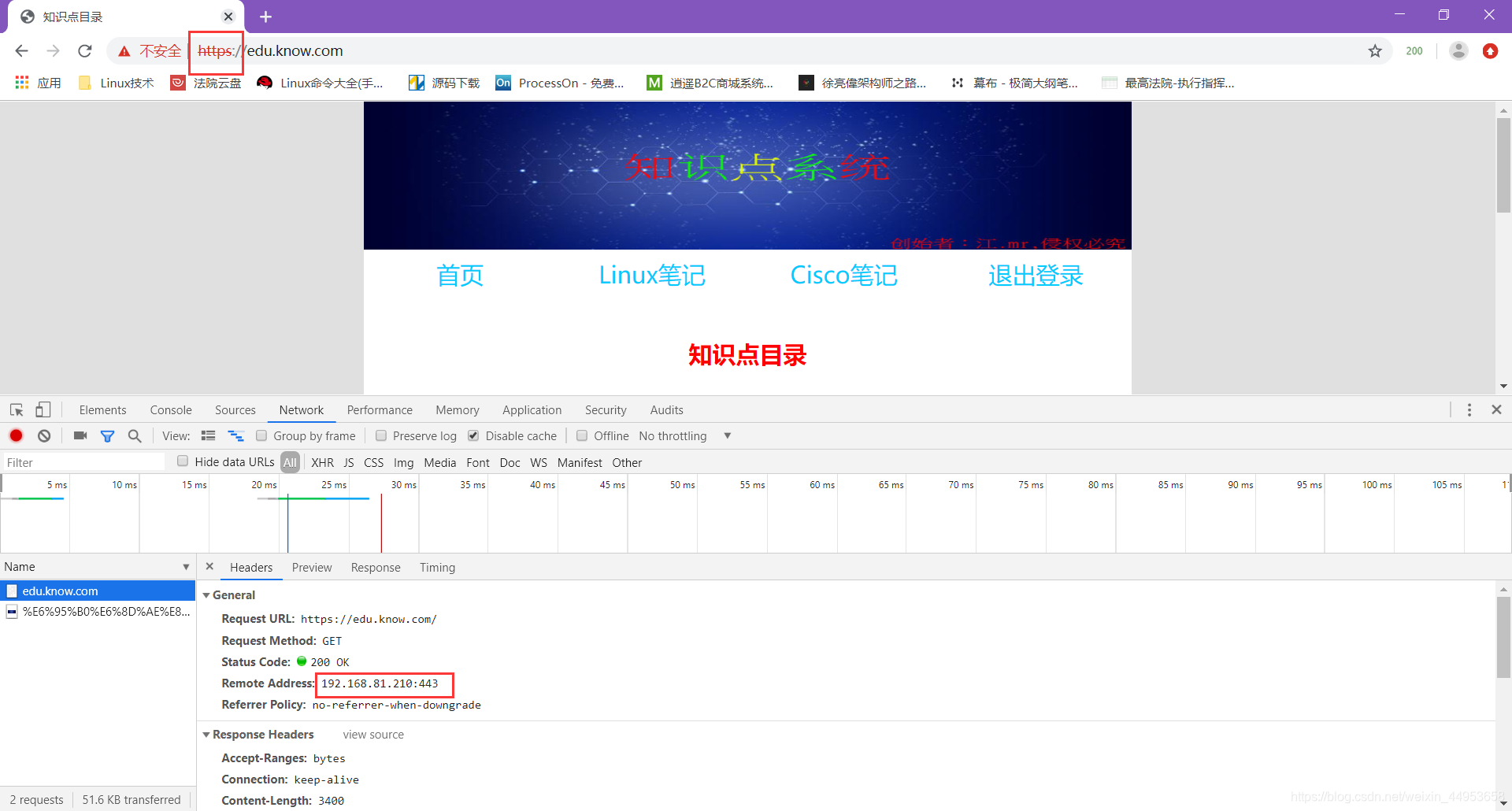Collapse the Response Headers section
This screenshot has height=811, width=1512.
tap(206, 734)
